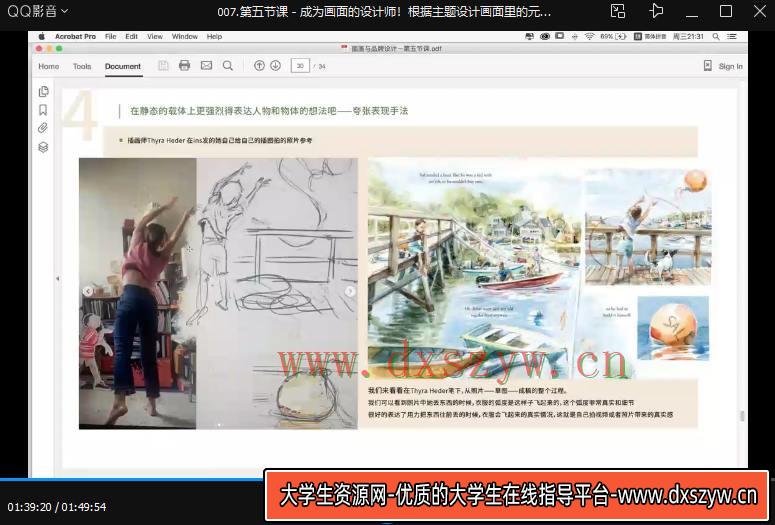Click the video title text 007.第五节课
Image resolution: width=775 pixels, height=525 pixels.
tap(384, 11)
